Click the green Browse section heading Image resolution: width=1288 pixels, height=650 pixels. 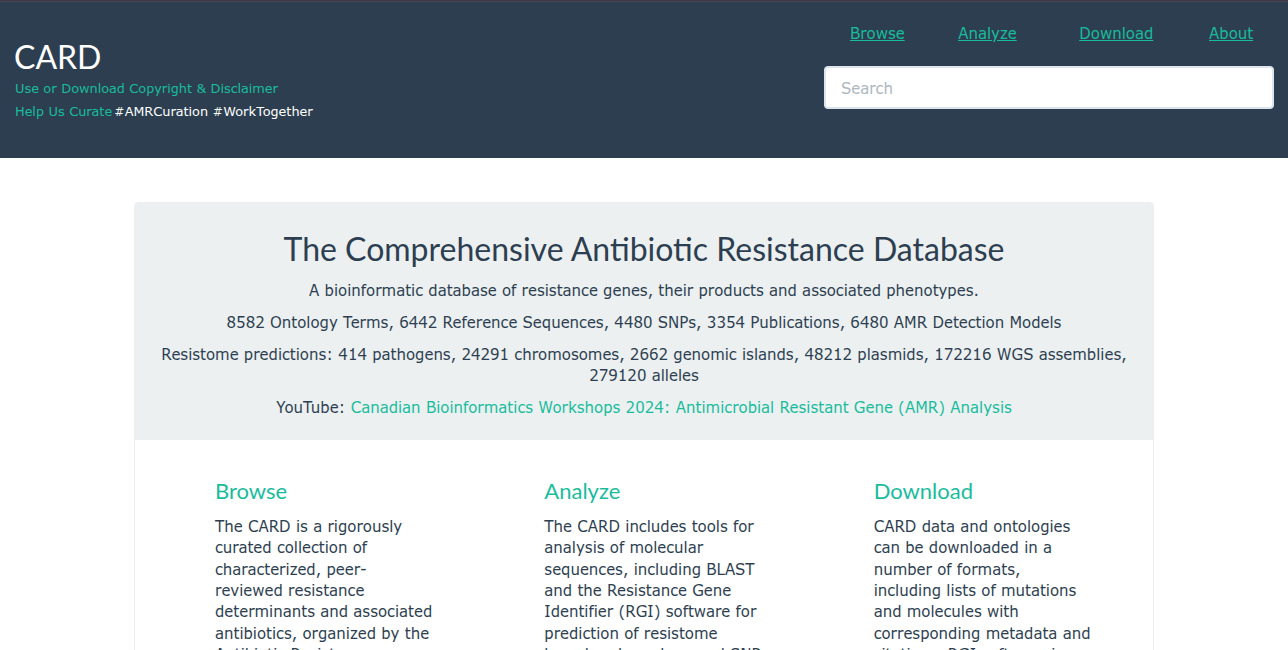pos(251,491)
